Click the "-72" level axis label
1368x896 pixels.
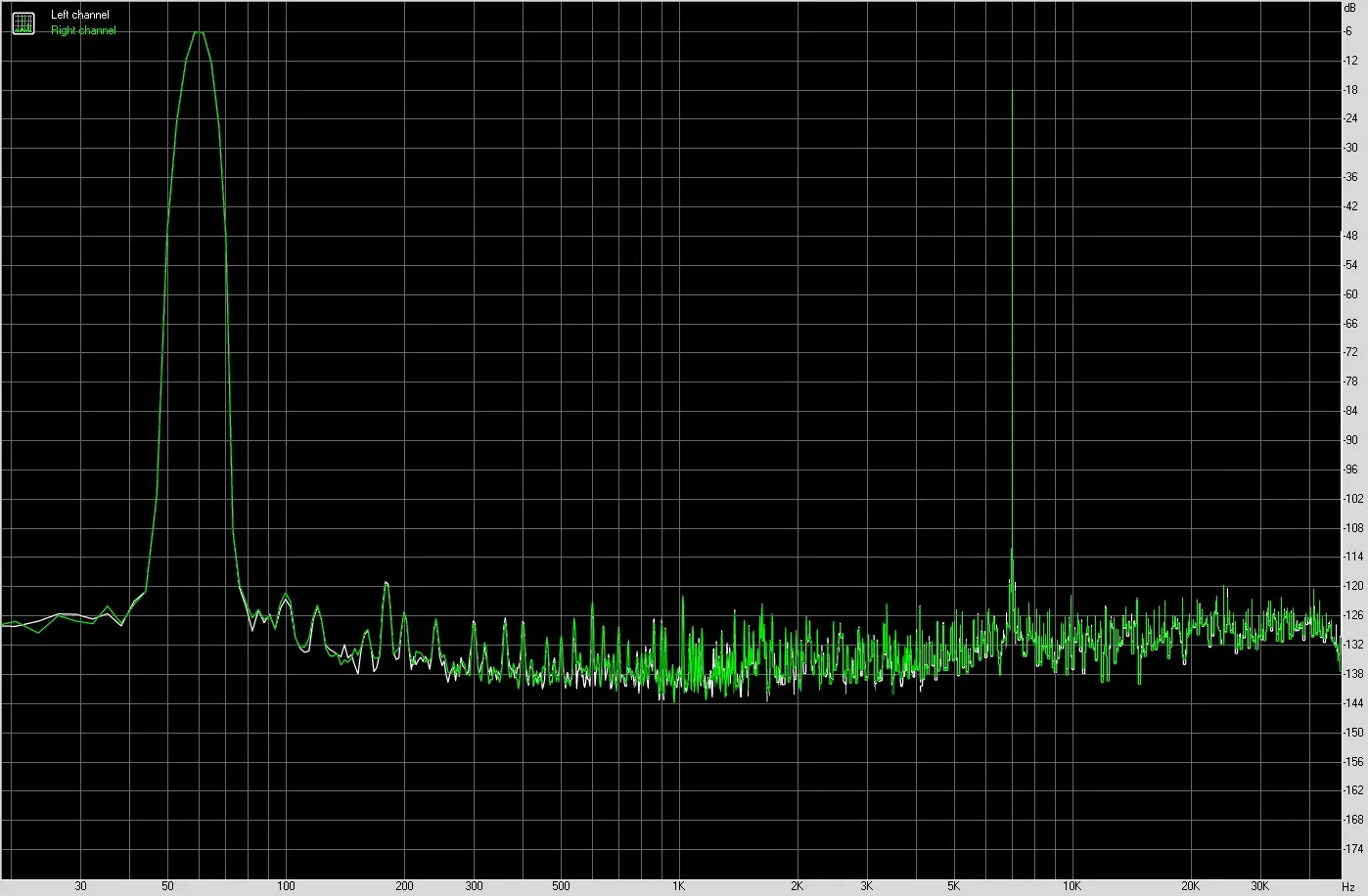tap(1351, 352)
